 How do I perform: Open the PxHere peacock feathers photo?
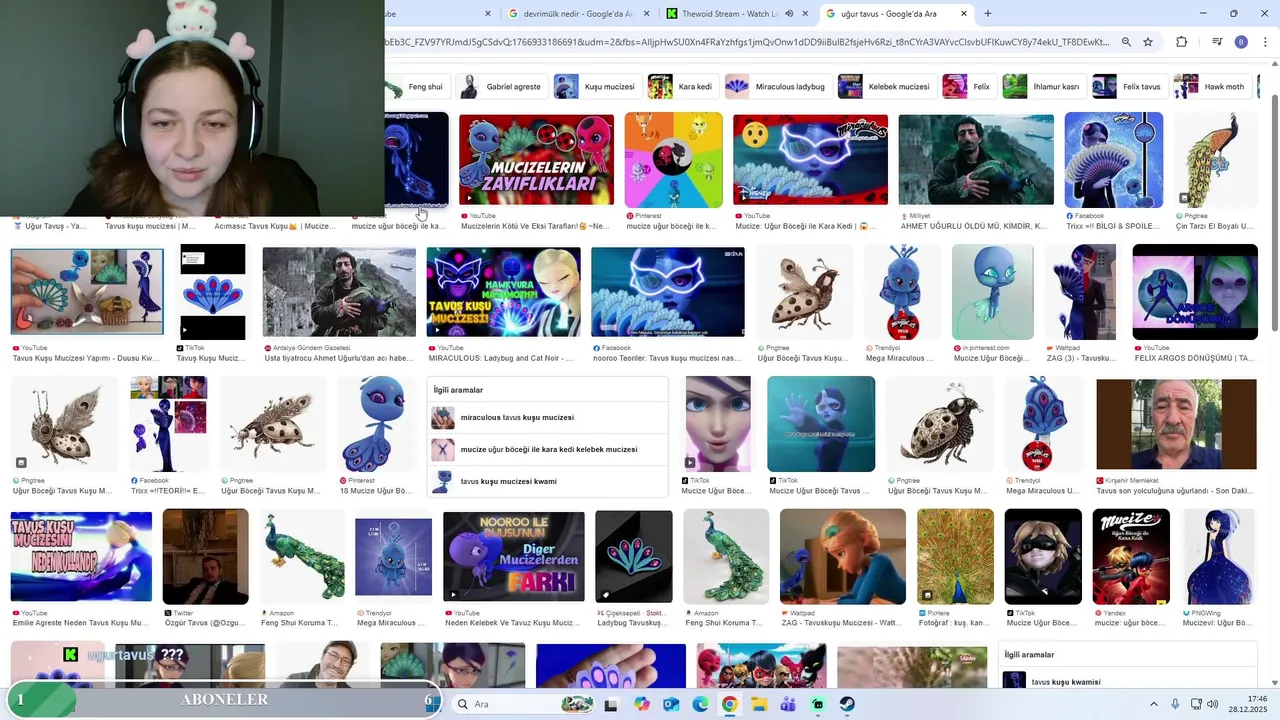tap(955, 557)
